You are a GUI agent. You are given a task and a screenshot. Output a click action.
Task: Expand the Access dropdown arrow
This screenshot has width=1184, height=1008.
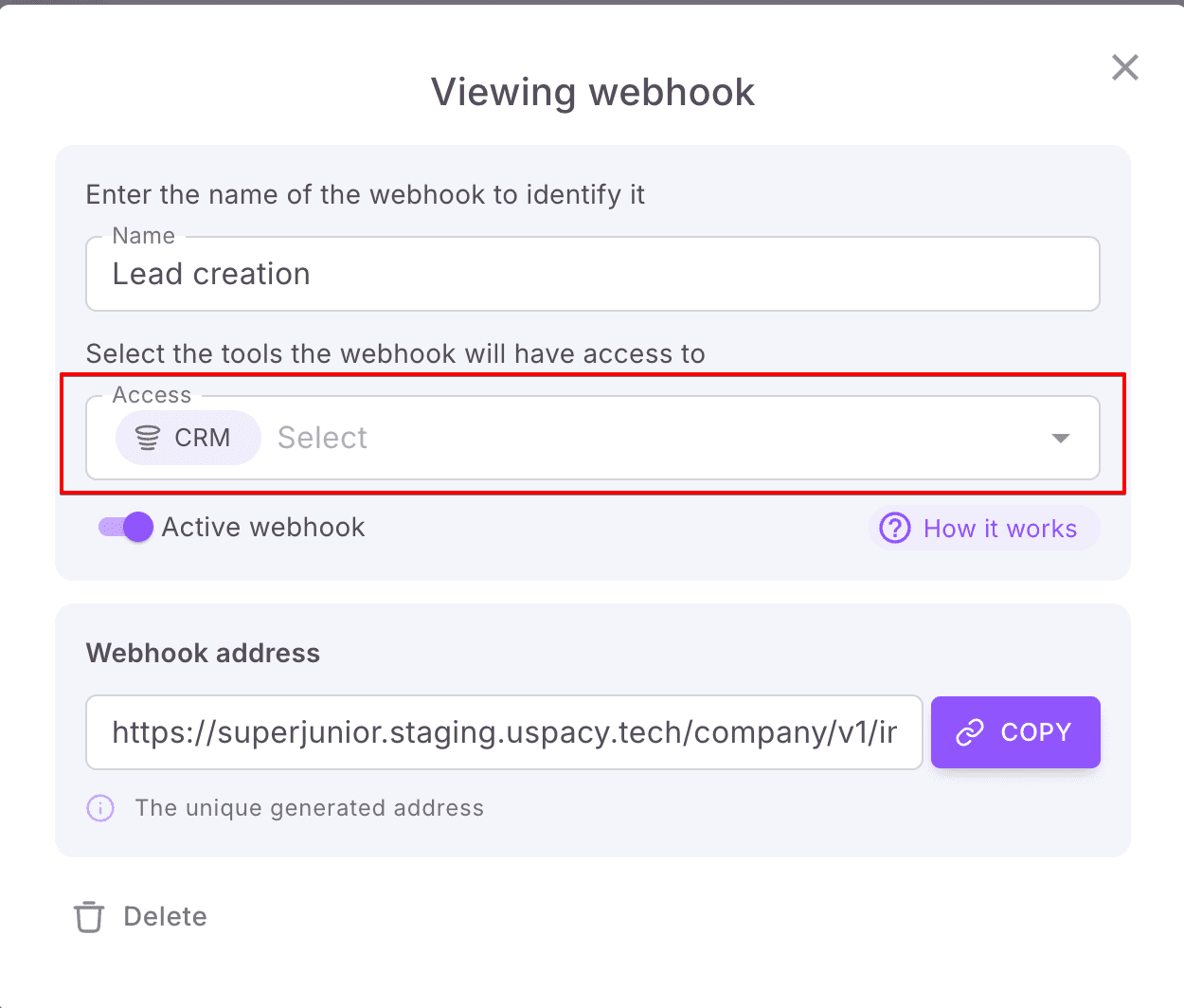point(1060,438)
